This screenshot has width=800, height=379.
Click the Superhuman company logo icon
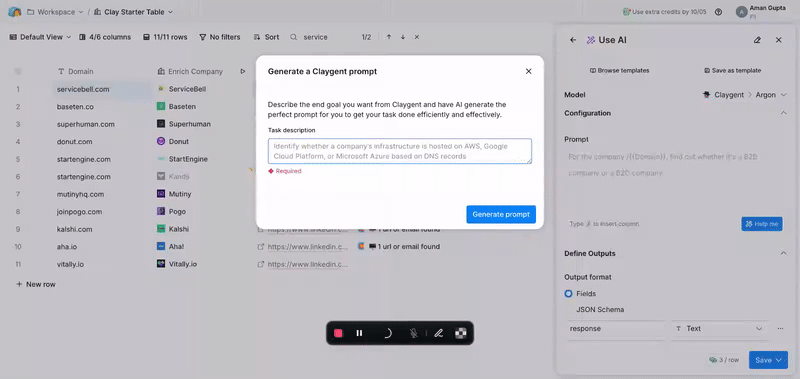tap(161, 124)
